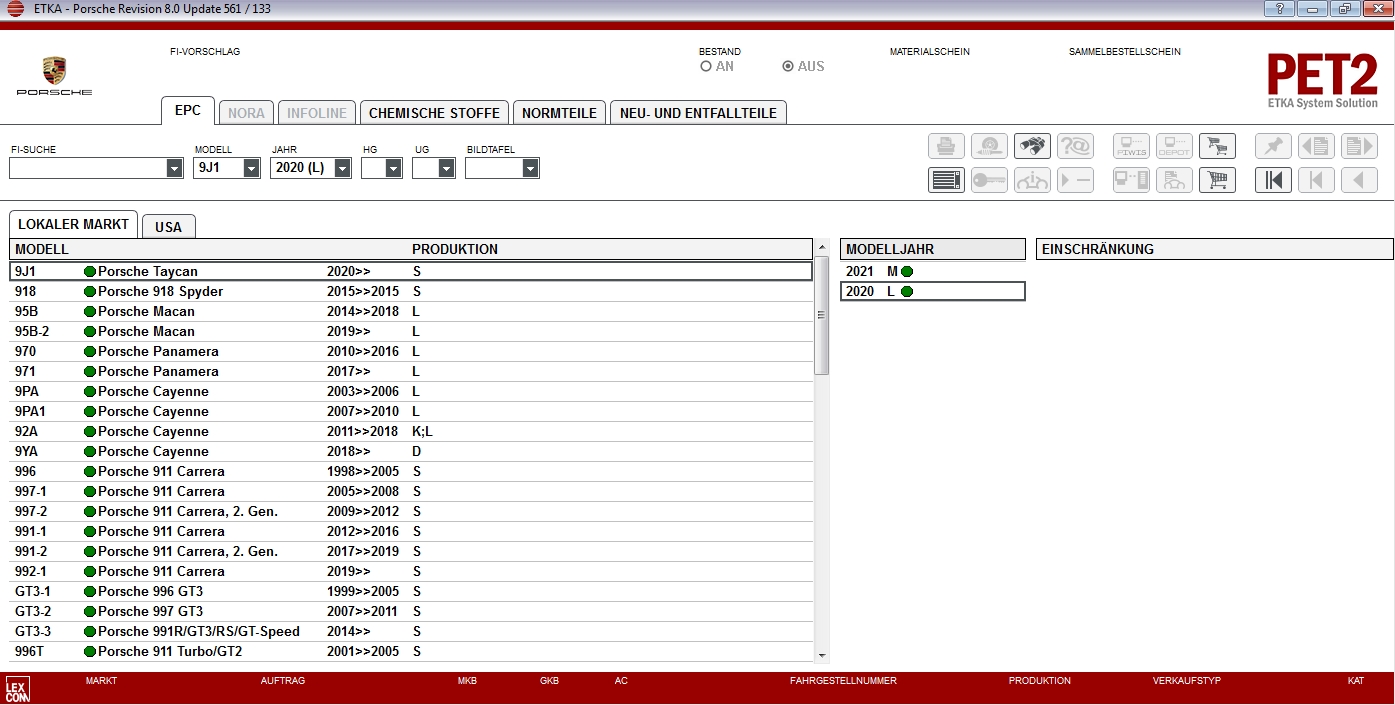Click the key icon in toolbar
This screenshot has height=705, width=1395.
click(x=989, y=180)
